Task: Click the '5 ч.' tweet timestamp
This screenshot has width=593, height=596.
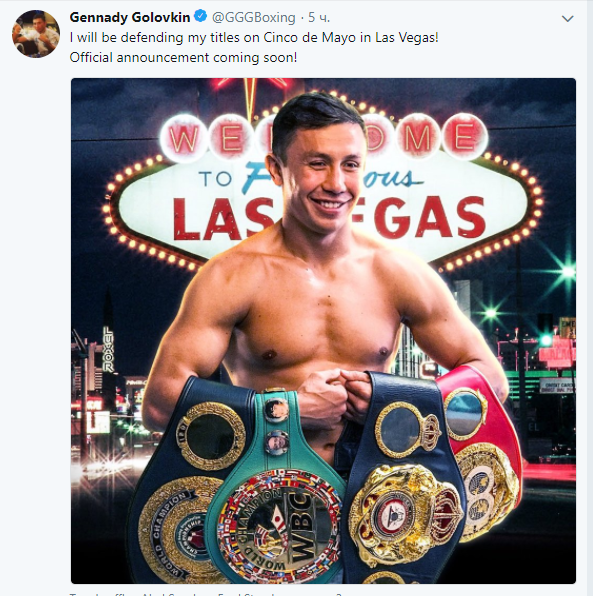Action: tap(319, 17)
